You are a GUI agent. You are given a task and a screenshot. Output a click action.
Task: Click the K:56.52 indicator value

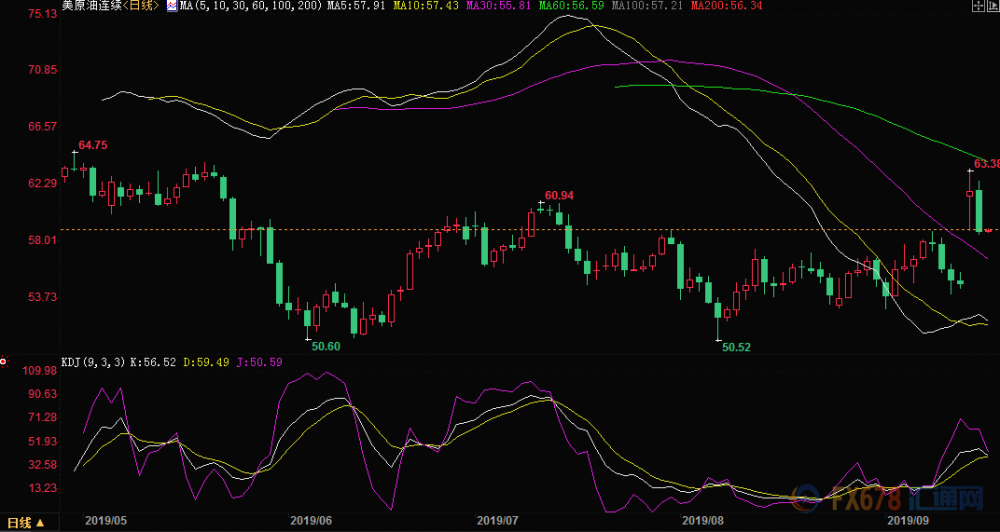click(153, 362)
